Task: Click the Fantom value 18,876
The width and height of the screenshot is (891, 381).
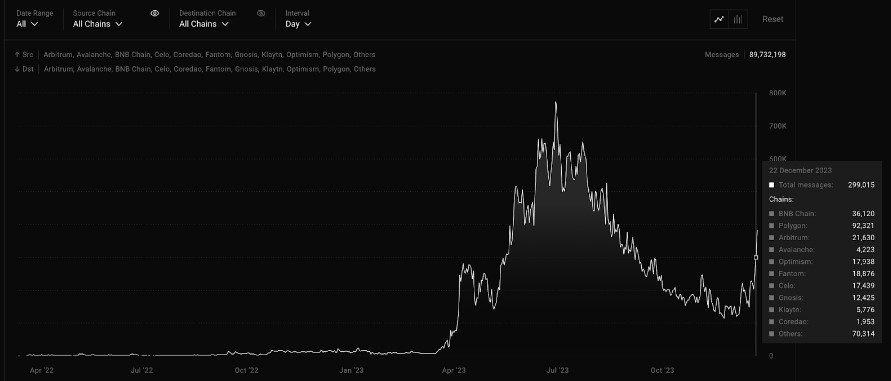Action: (x=864, y=274)
